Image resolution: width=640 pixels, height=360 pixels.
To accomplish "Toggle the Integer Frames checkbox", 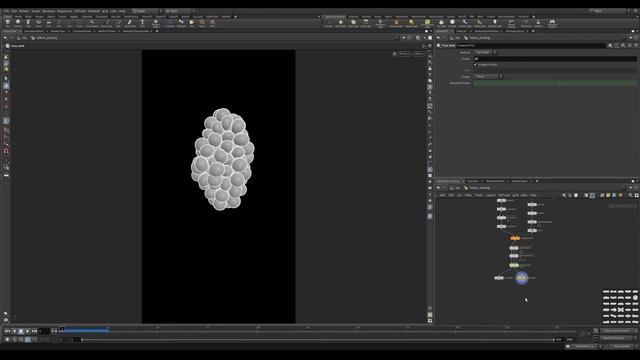I will click(476, 64).
